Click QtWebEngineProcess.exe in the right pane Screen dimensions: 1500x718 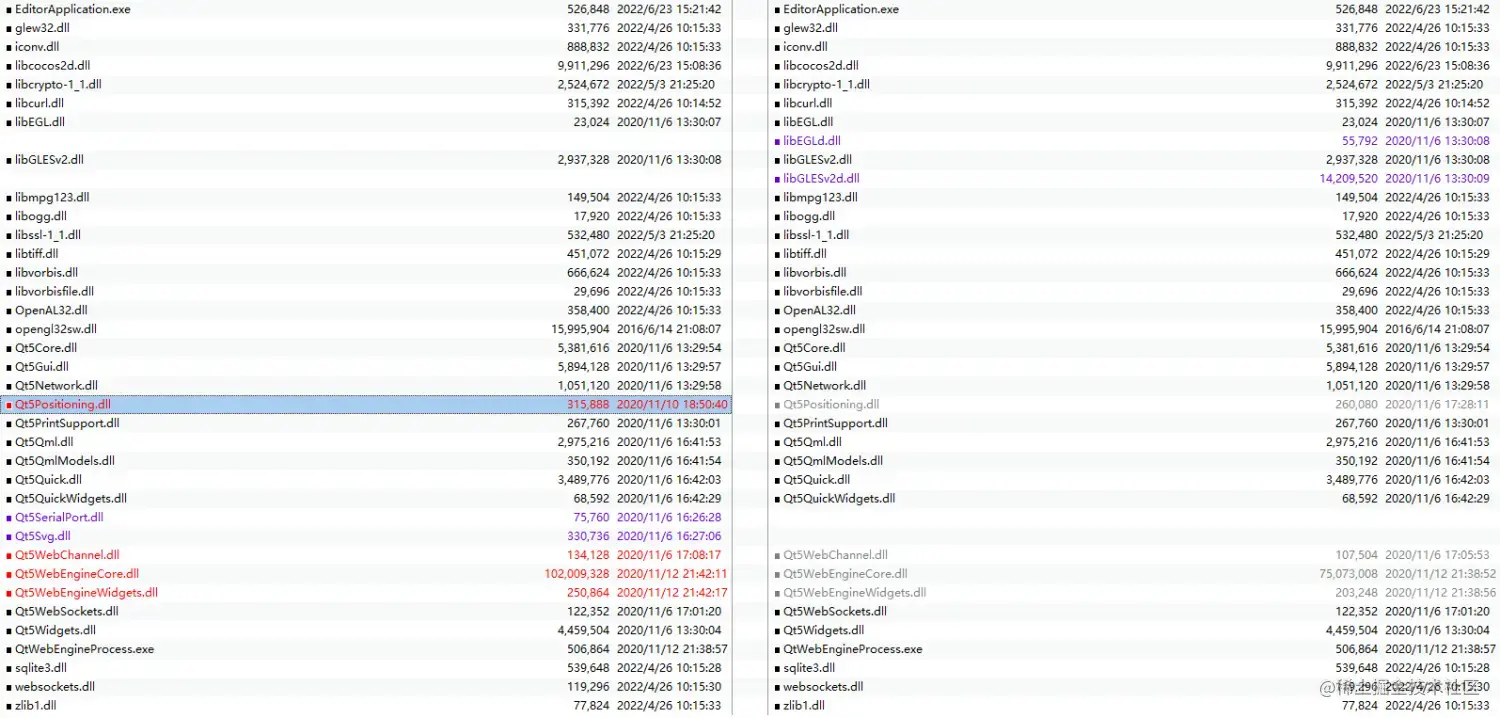[852, 650]
